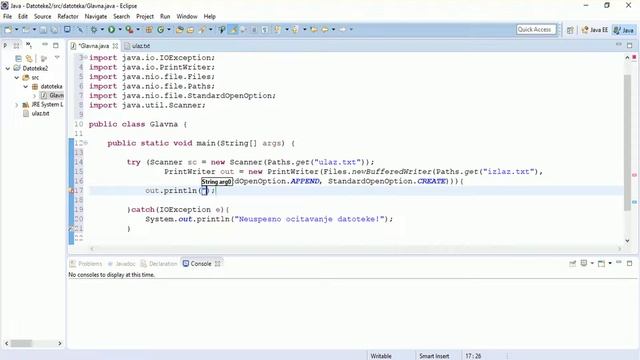This screenshot has width=640, height=360.
Task: Minimize the editor area
Action: (618, 44)
